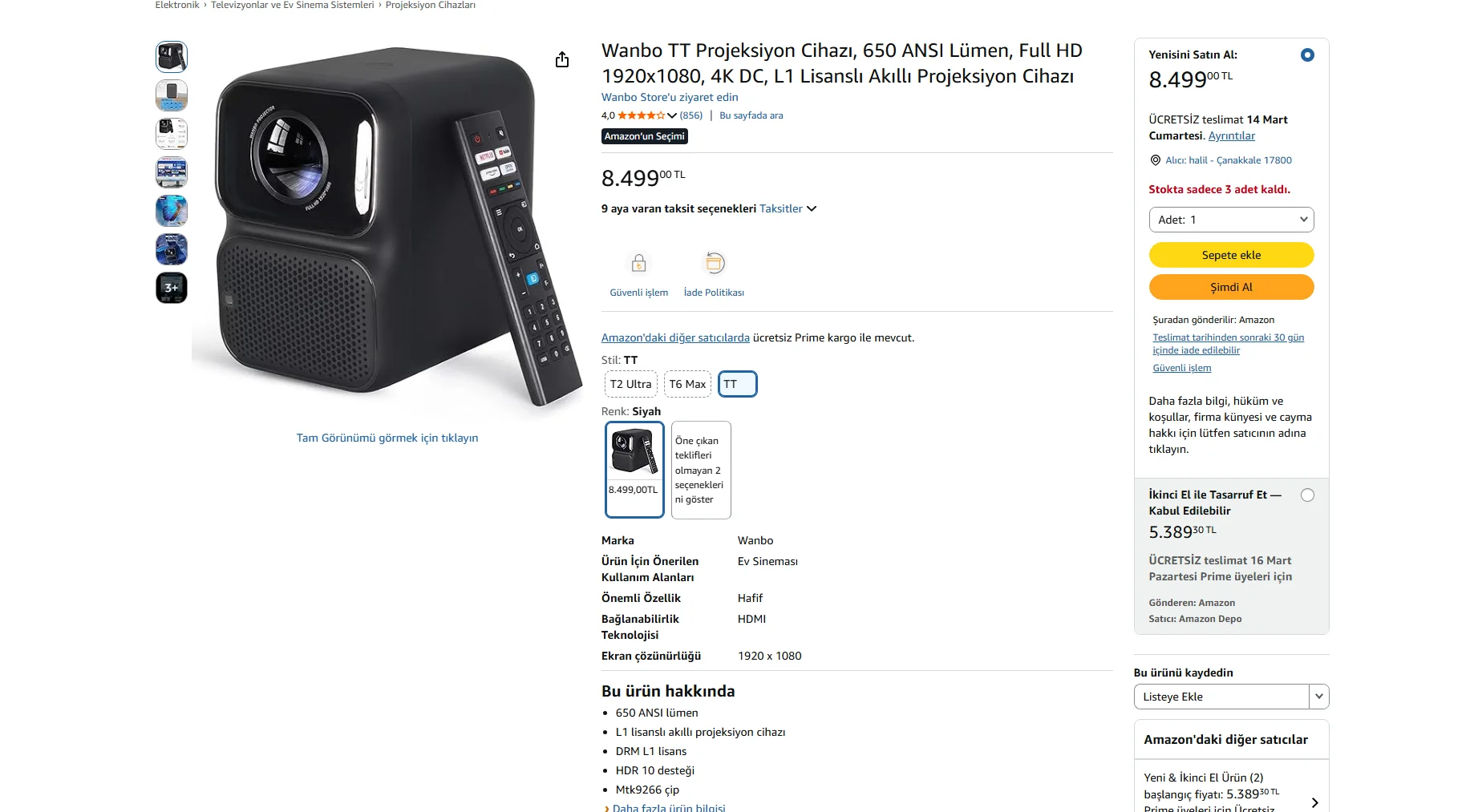The image size is (1470, 812).
Task: Expand star rating breakdown chevron
Action: point(672,115)
